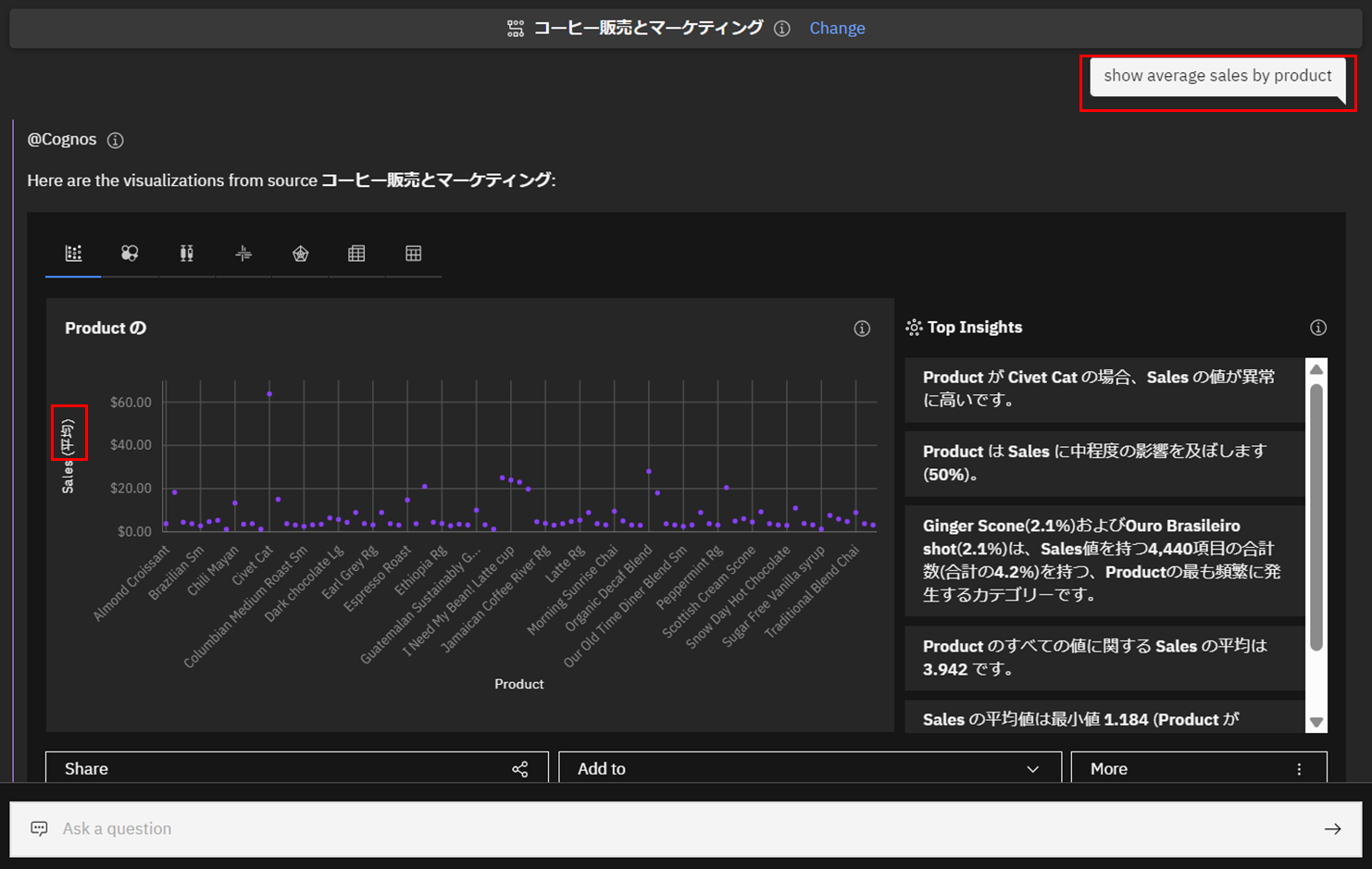Click the insights panel scrollbar thumb
This screenshot has height=869, width=1372.
(1316, 516)
